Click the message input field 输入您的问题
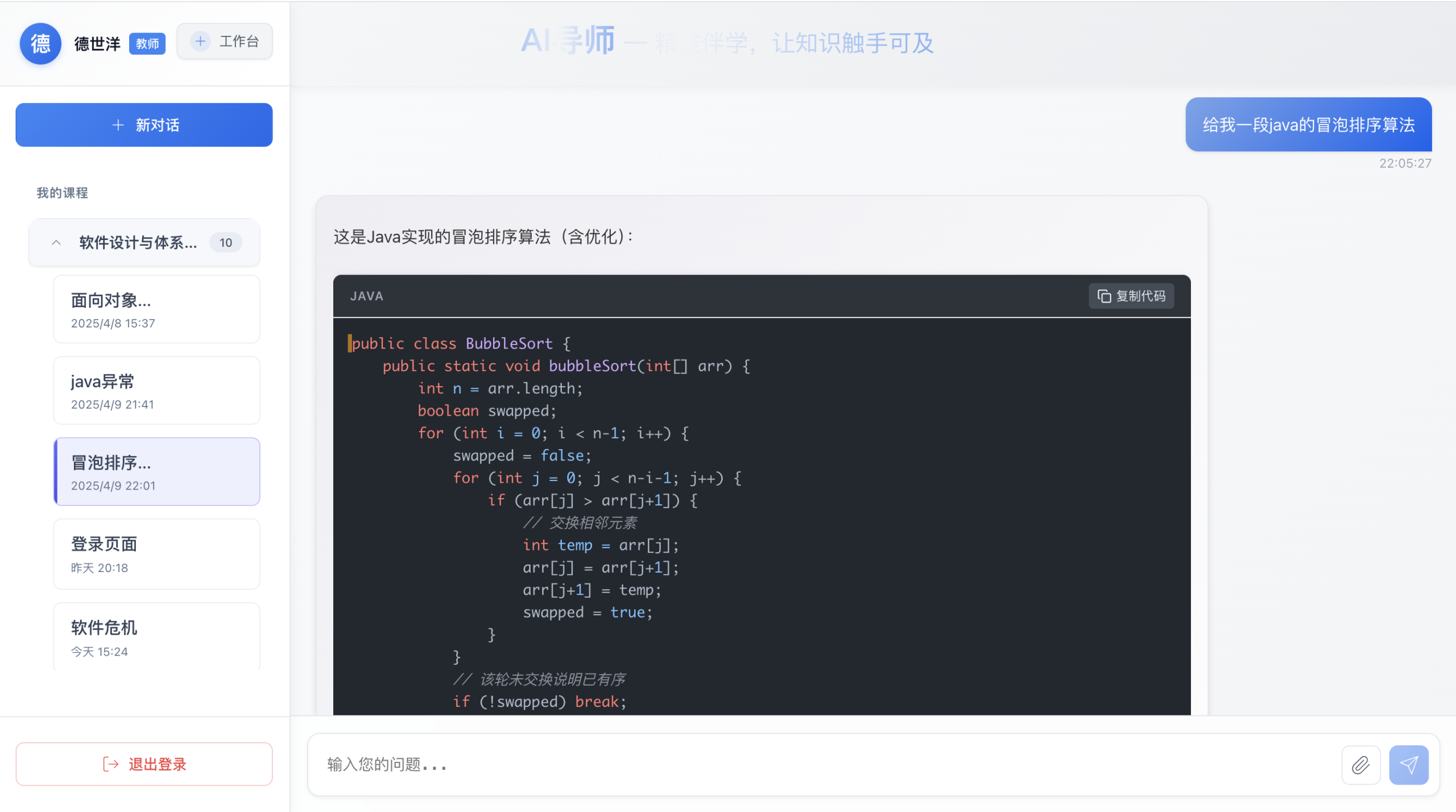 tap(682, 764)
